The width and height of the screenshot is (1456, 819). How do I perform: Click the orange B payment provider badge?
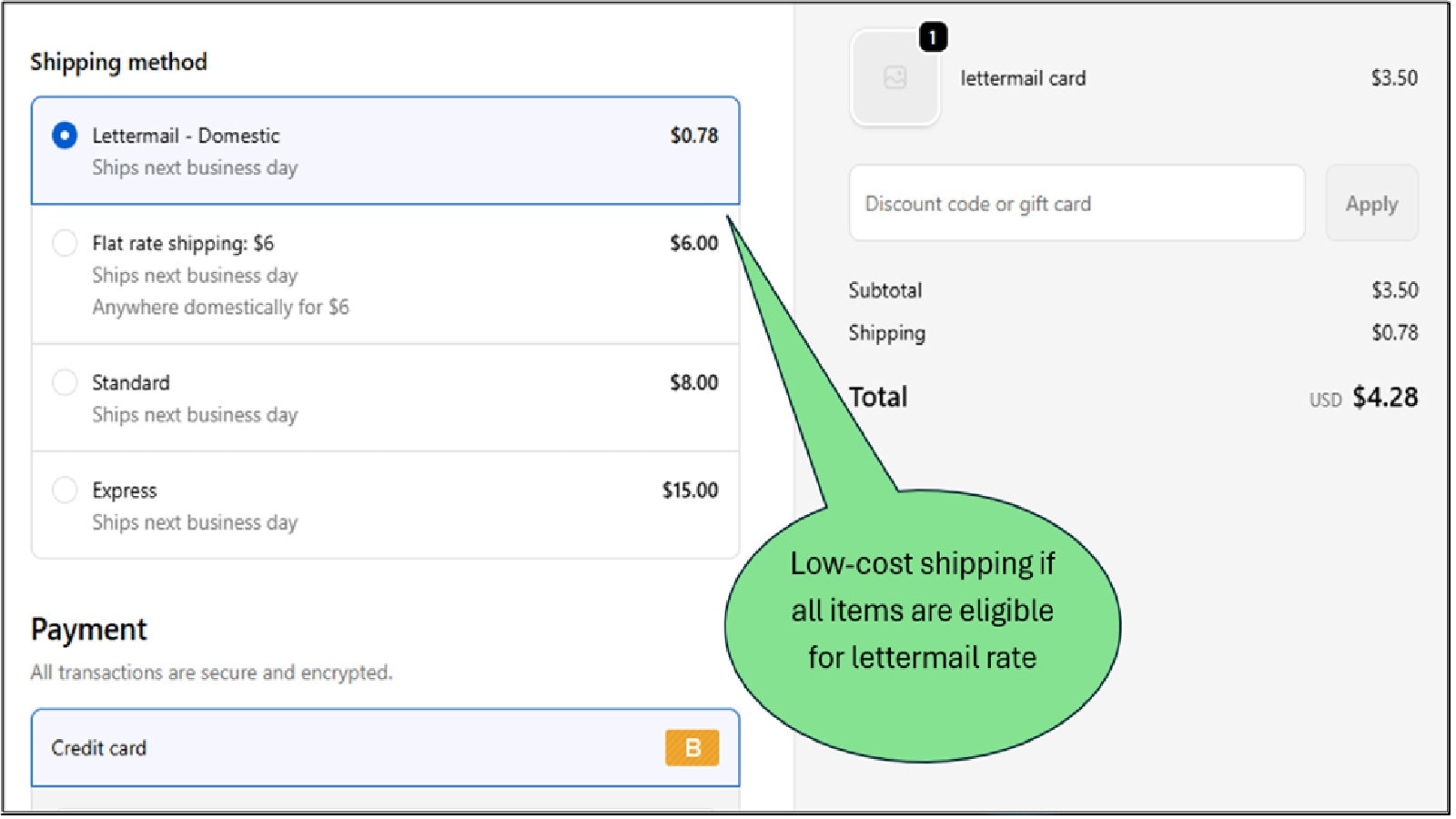[x=691, y=747]
